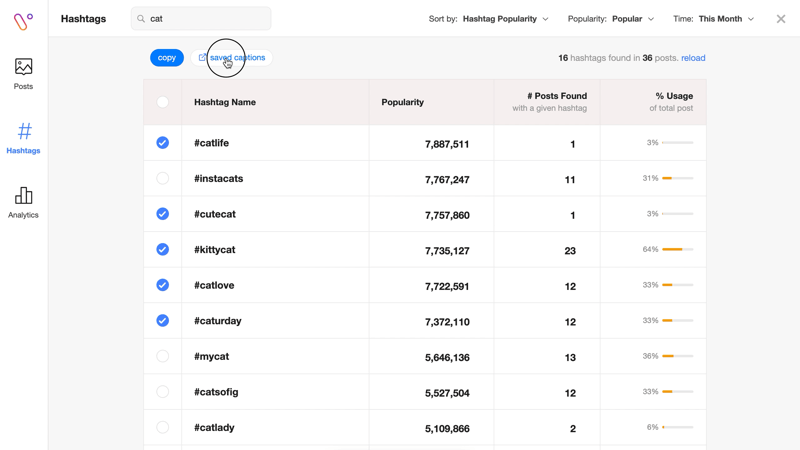Select the #cutecat hashtag name
Image resolution: width=800 pixels, height=450 pixels.
[x=215, y=214]
